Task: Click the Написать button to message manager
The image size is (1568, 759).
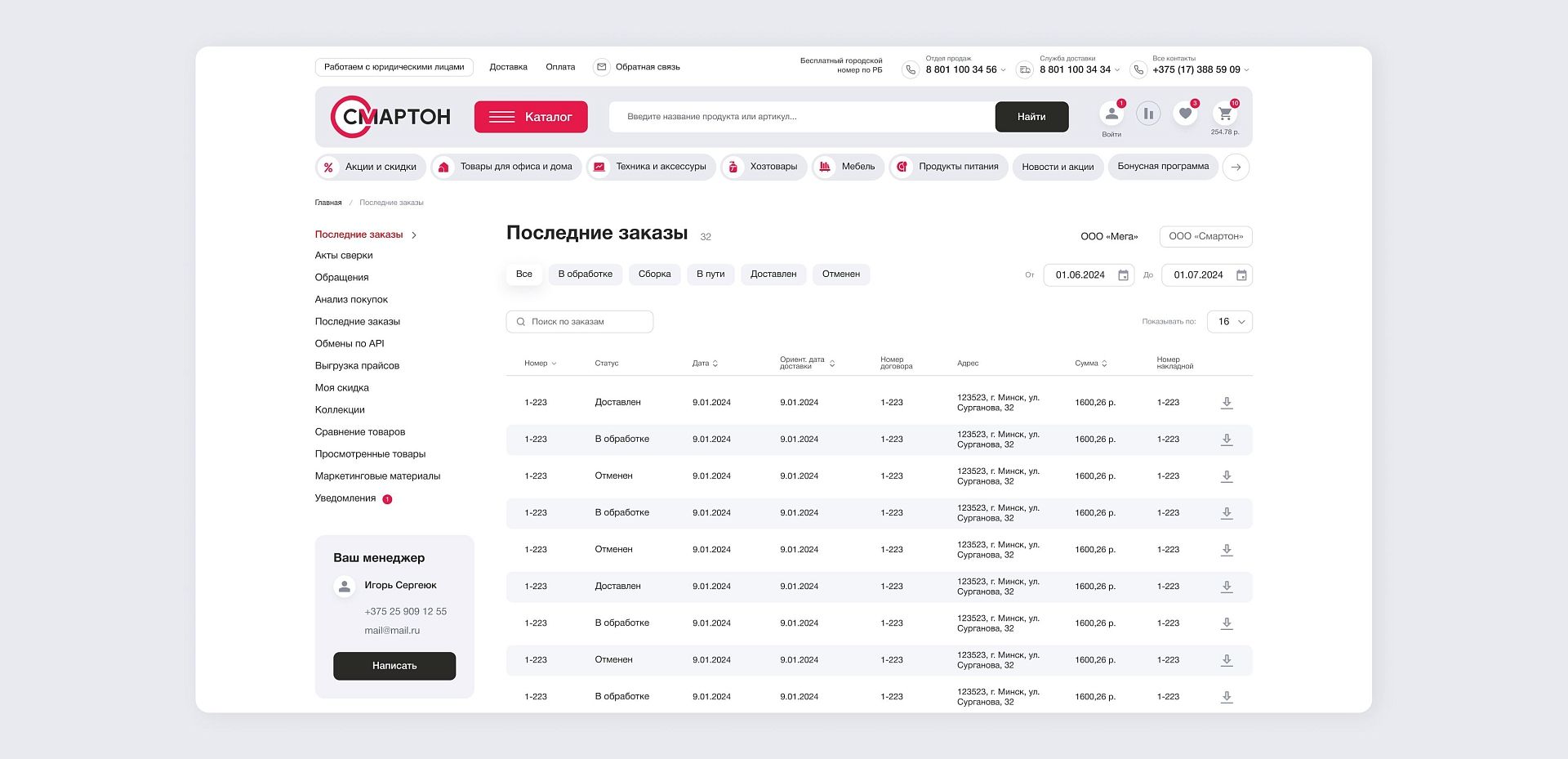Action: point(394,666)
